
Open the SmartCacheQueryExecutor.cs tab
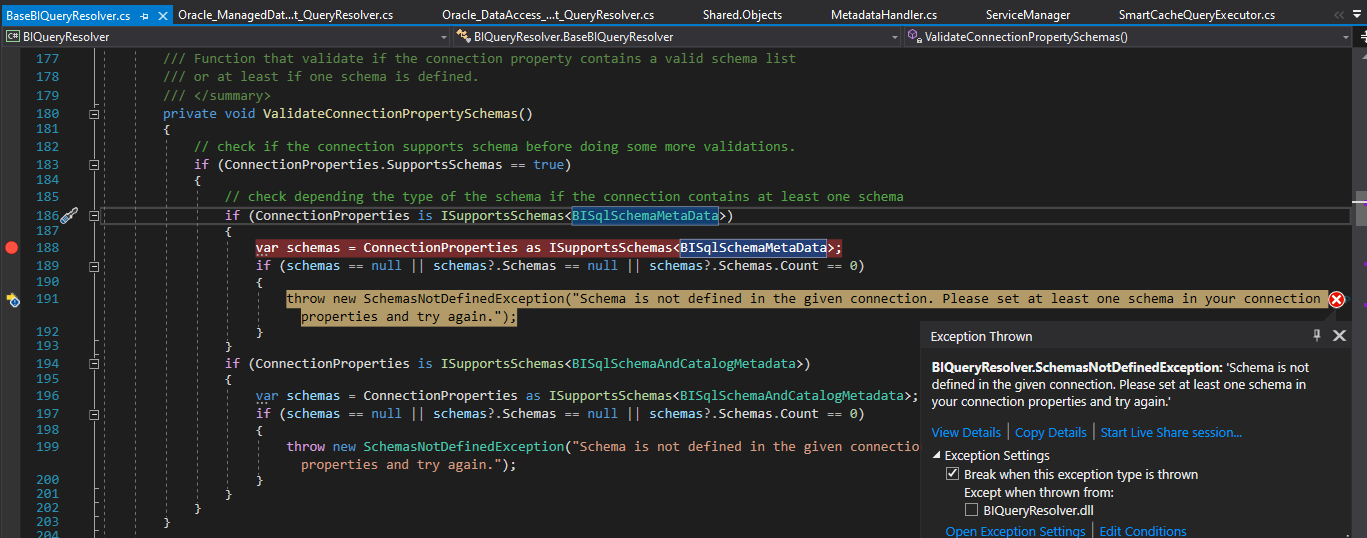1197,15
